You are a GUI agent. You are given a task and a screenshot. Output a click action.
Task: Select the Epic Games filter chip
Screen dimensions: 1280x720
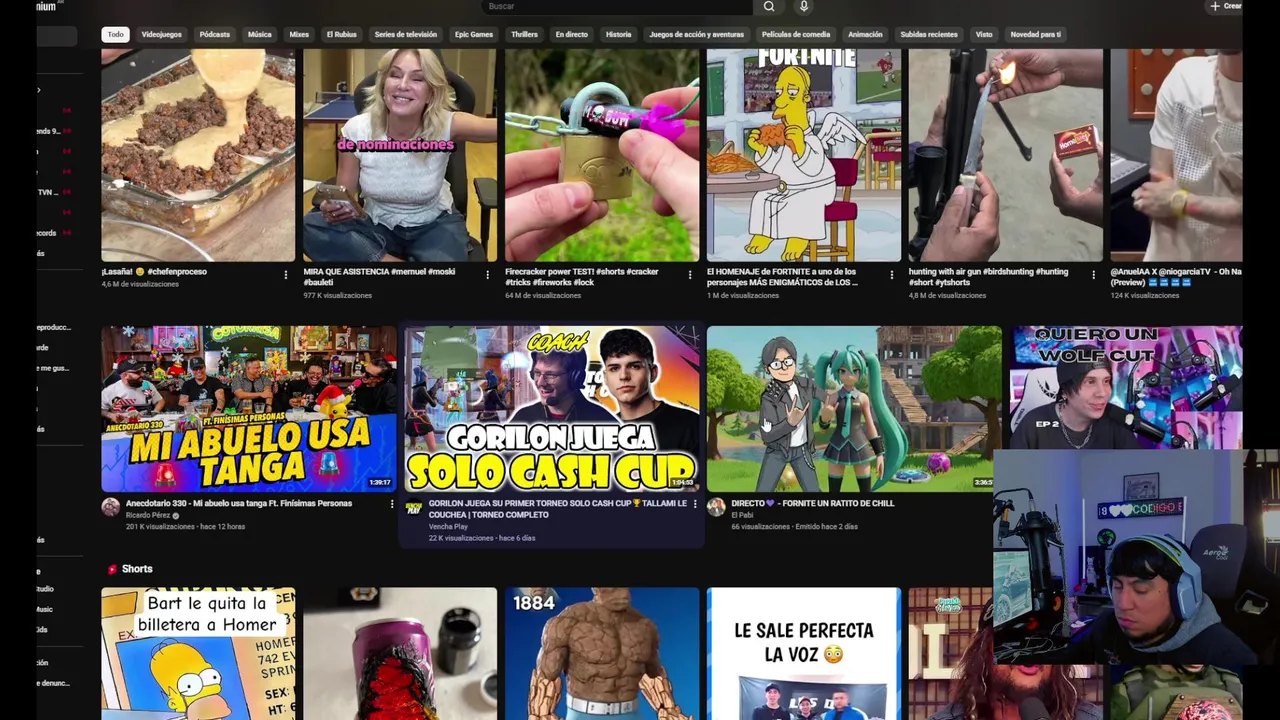coord(474,34)
